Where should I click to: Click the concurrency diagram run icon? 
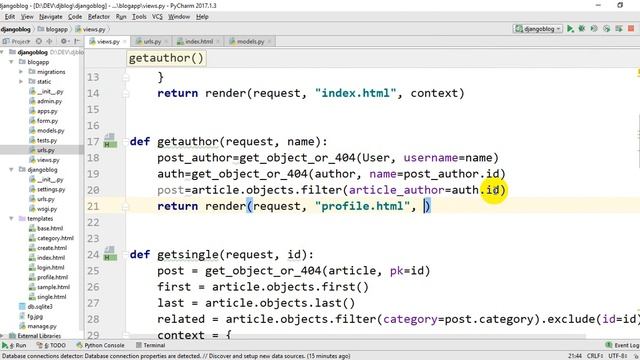click(619, 29)
